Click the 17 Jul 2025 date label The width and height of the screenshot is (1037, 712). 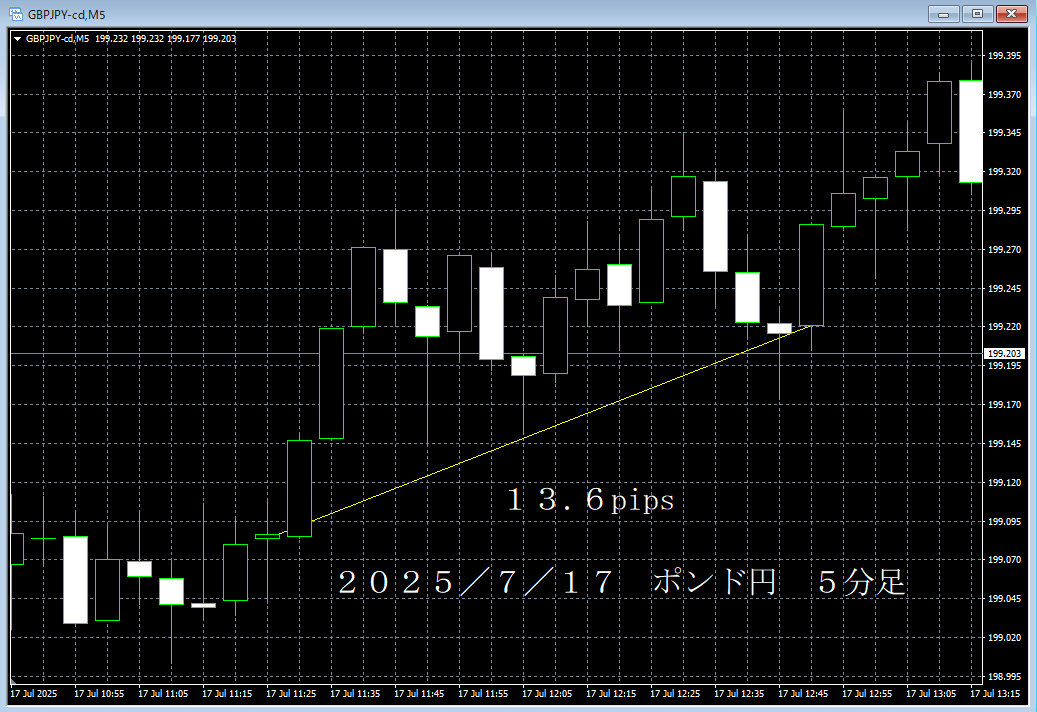pos(33,693)
